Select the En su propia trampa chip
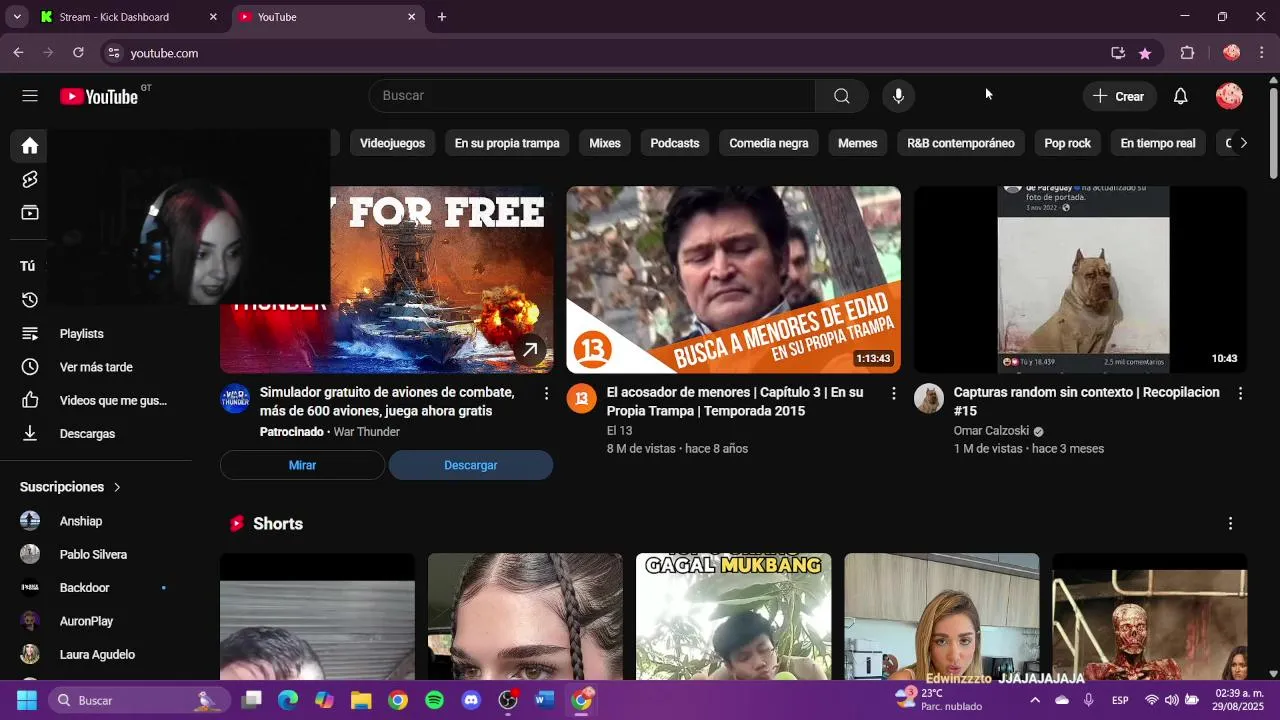This screenshot has height=720, width=1280. 507,143
